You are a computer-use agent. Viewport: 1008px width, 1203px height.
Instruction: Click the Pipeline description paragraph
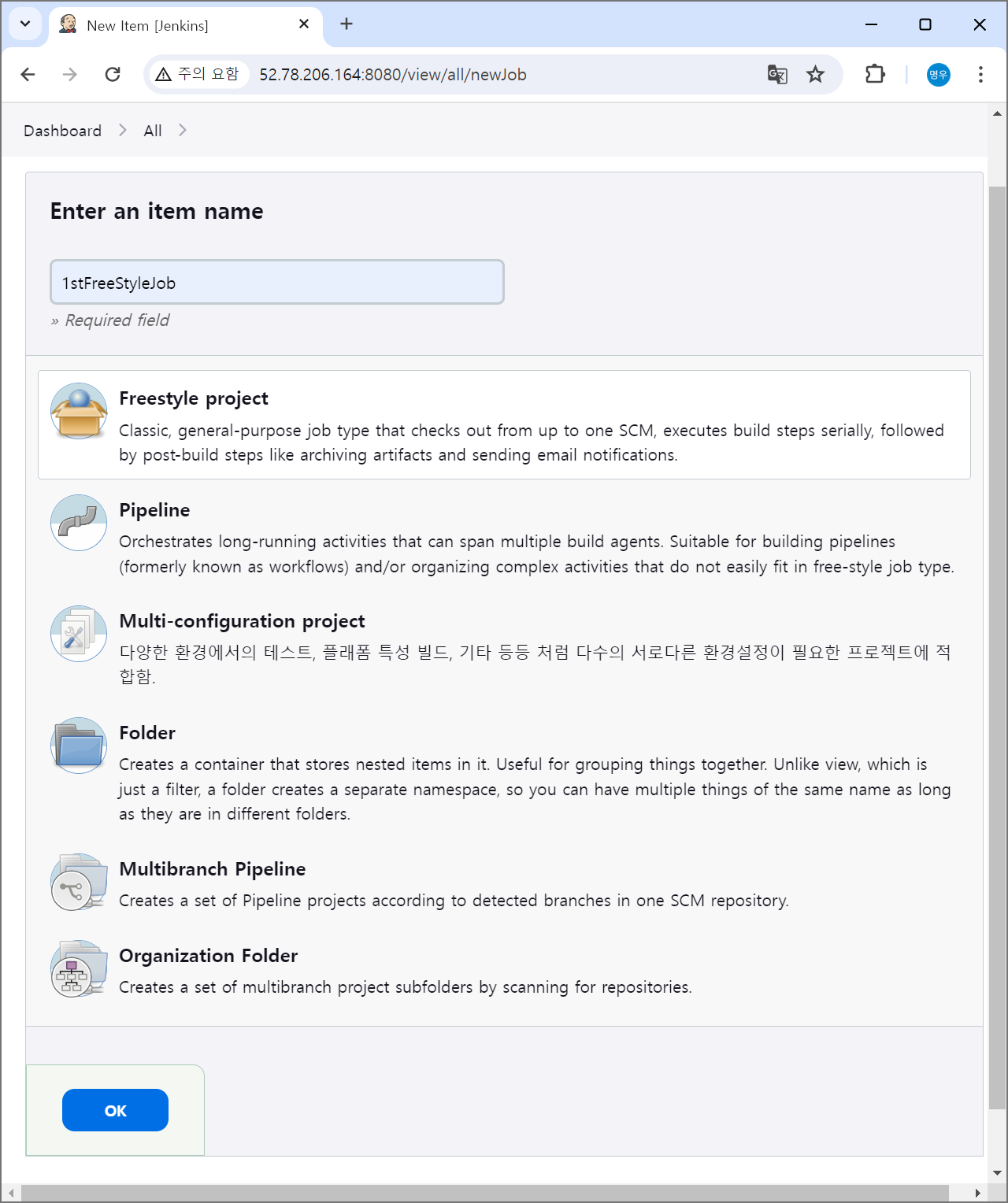(x=536, y=554)
